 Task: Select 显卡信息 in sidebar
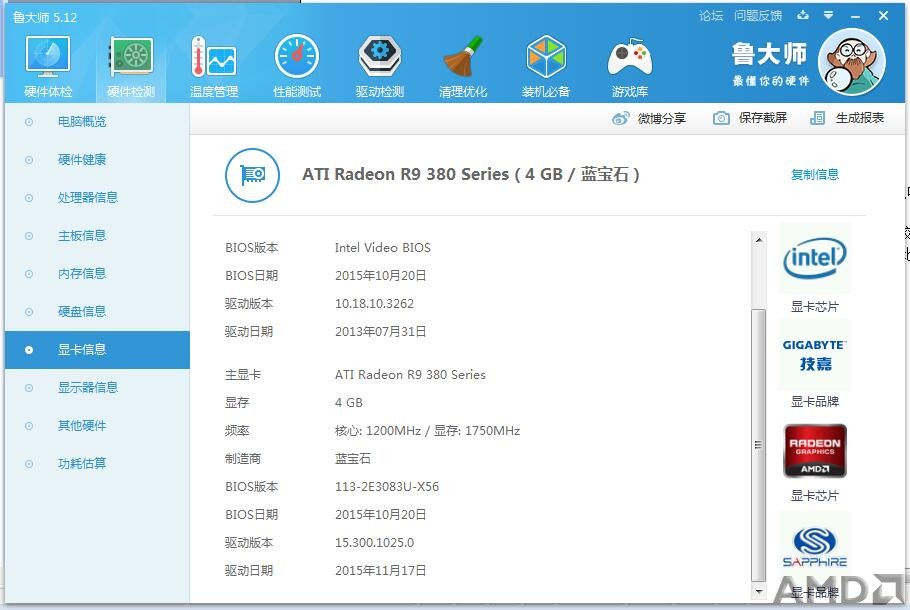(97, 350)
